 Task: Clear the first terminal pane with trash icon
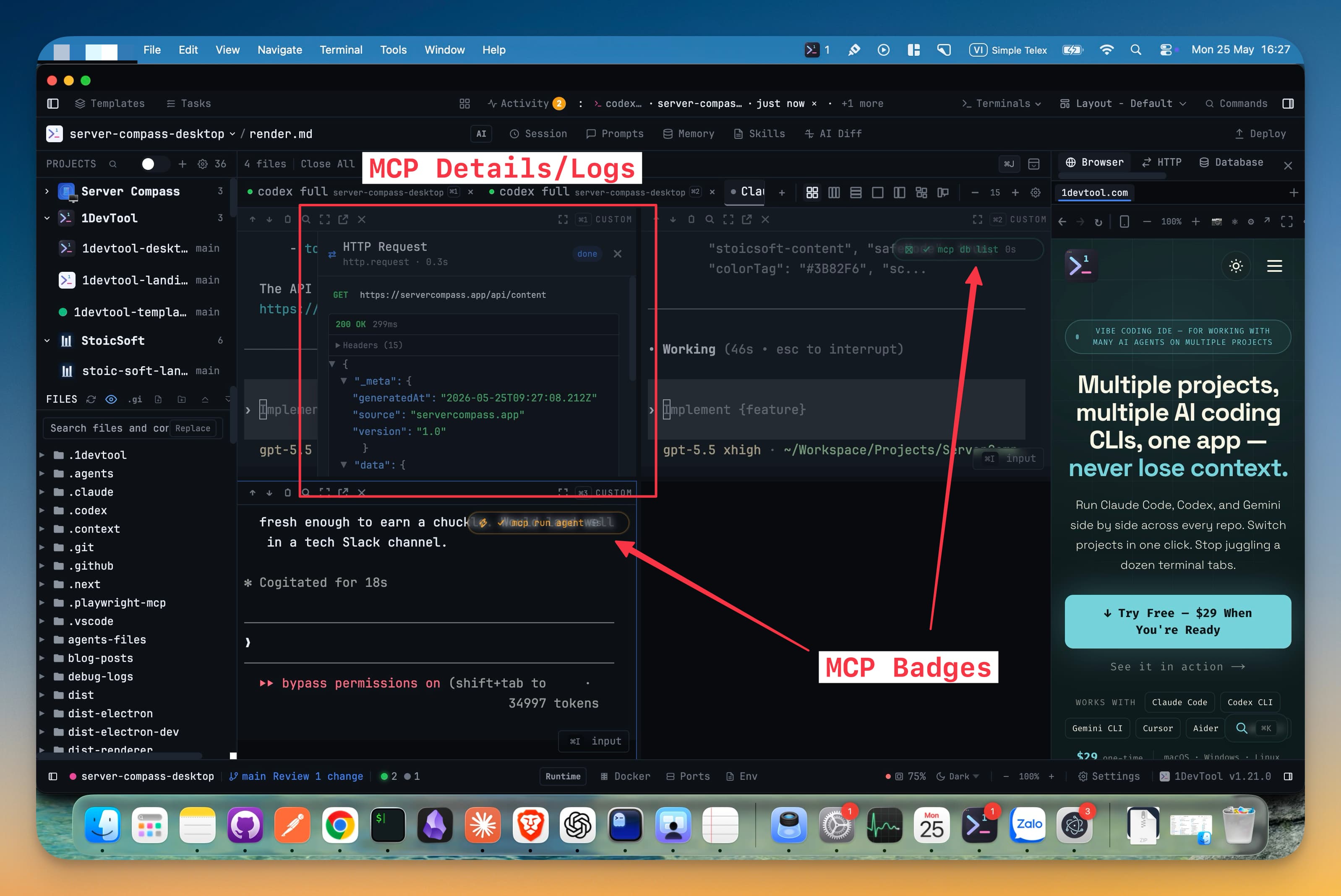287,219
